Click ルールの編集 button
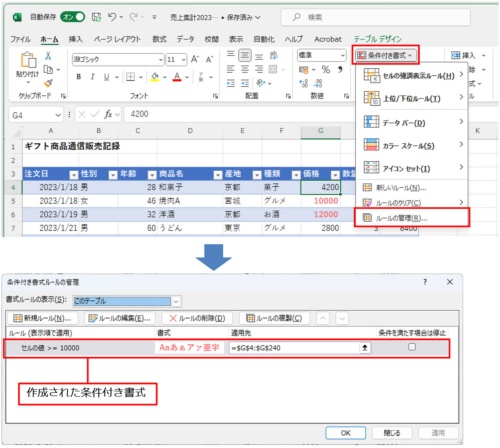 pos(119,318)
